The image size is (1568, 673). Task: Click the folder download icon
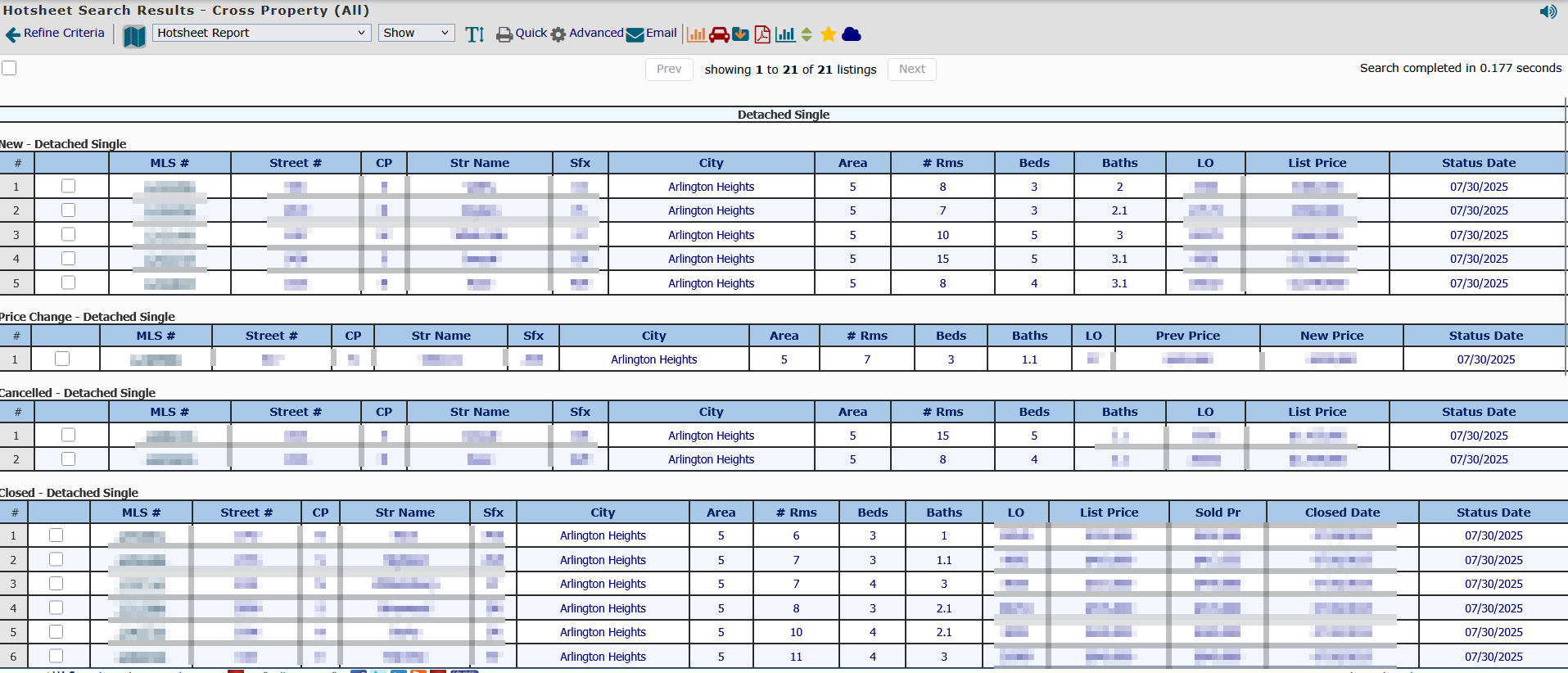click(x=740, y=34)
